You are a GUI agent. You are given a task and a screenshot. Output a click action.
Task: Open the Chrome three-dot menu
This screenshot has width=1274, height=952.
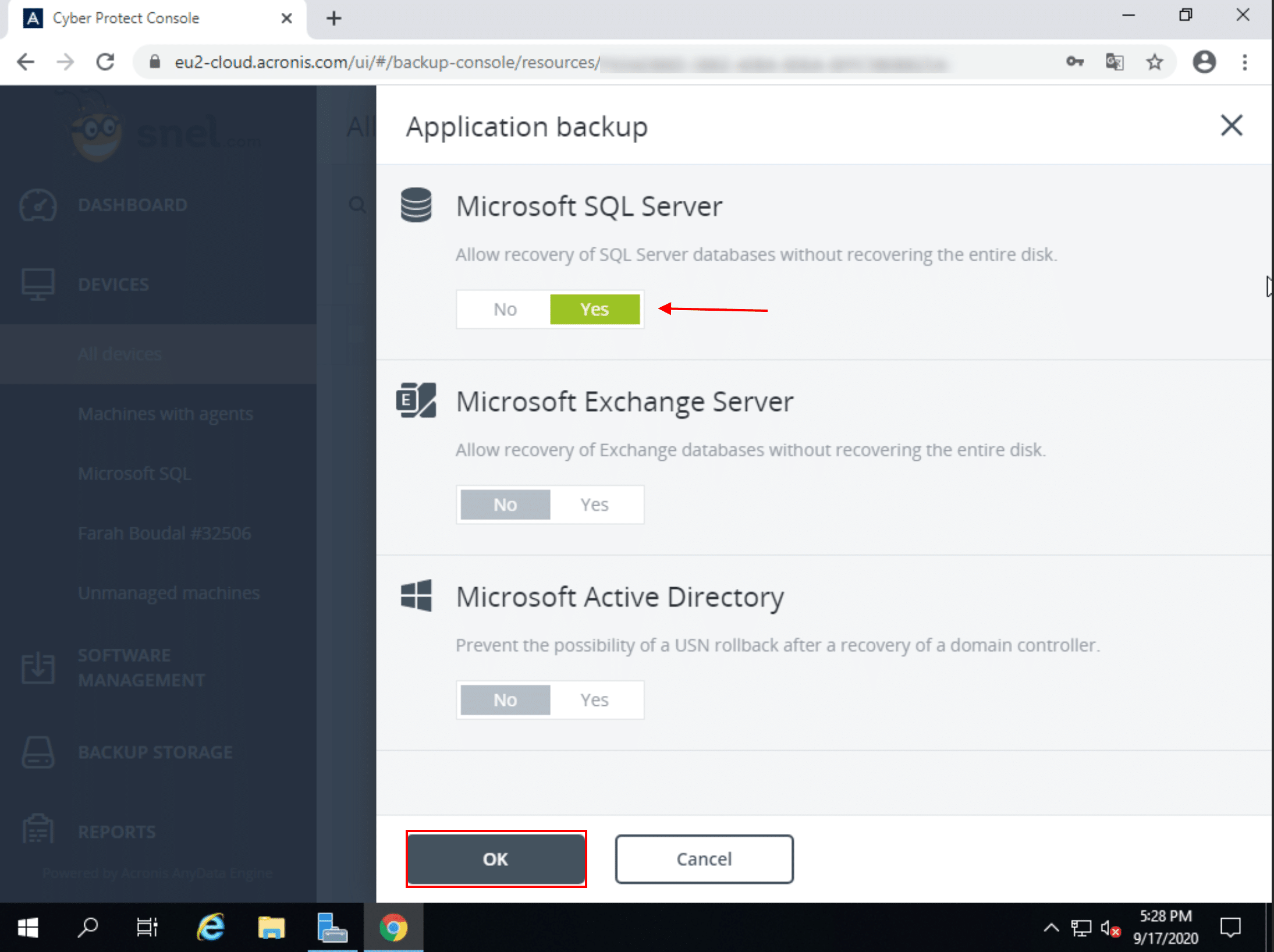[x=1245, y=62]
